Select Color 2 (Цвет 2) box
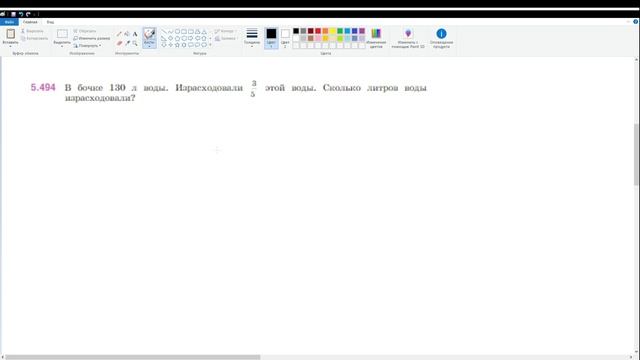Screen dimensions: 640x360 (x=285, y=38)
